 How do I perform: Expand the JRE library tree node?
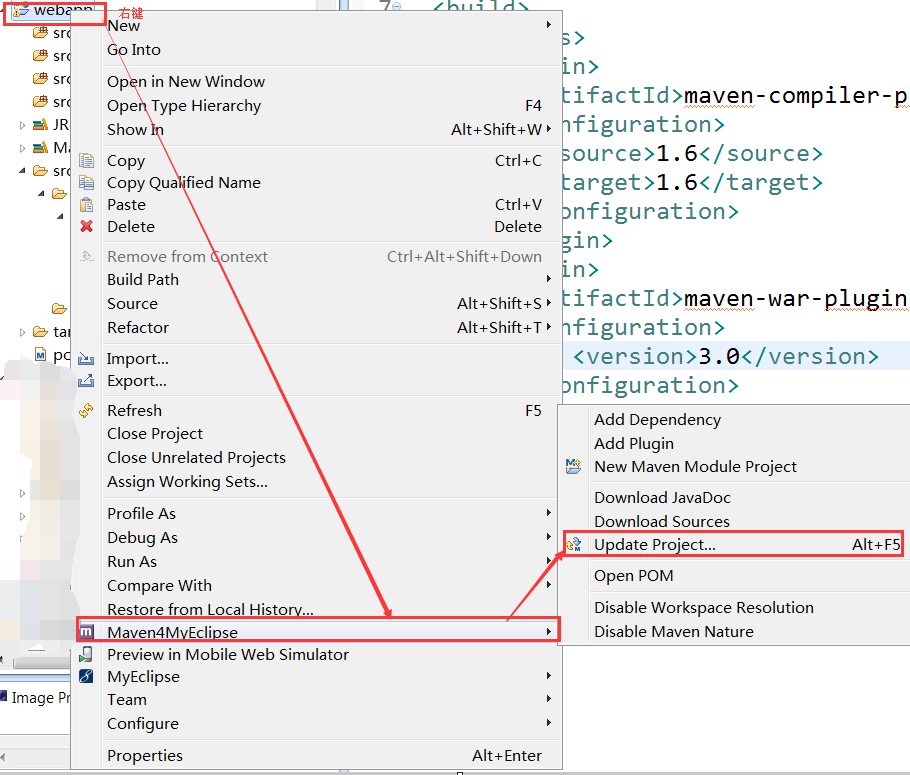pos(23,125)
